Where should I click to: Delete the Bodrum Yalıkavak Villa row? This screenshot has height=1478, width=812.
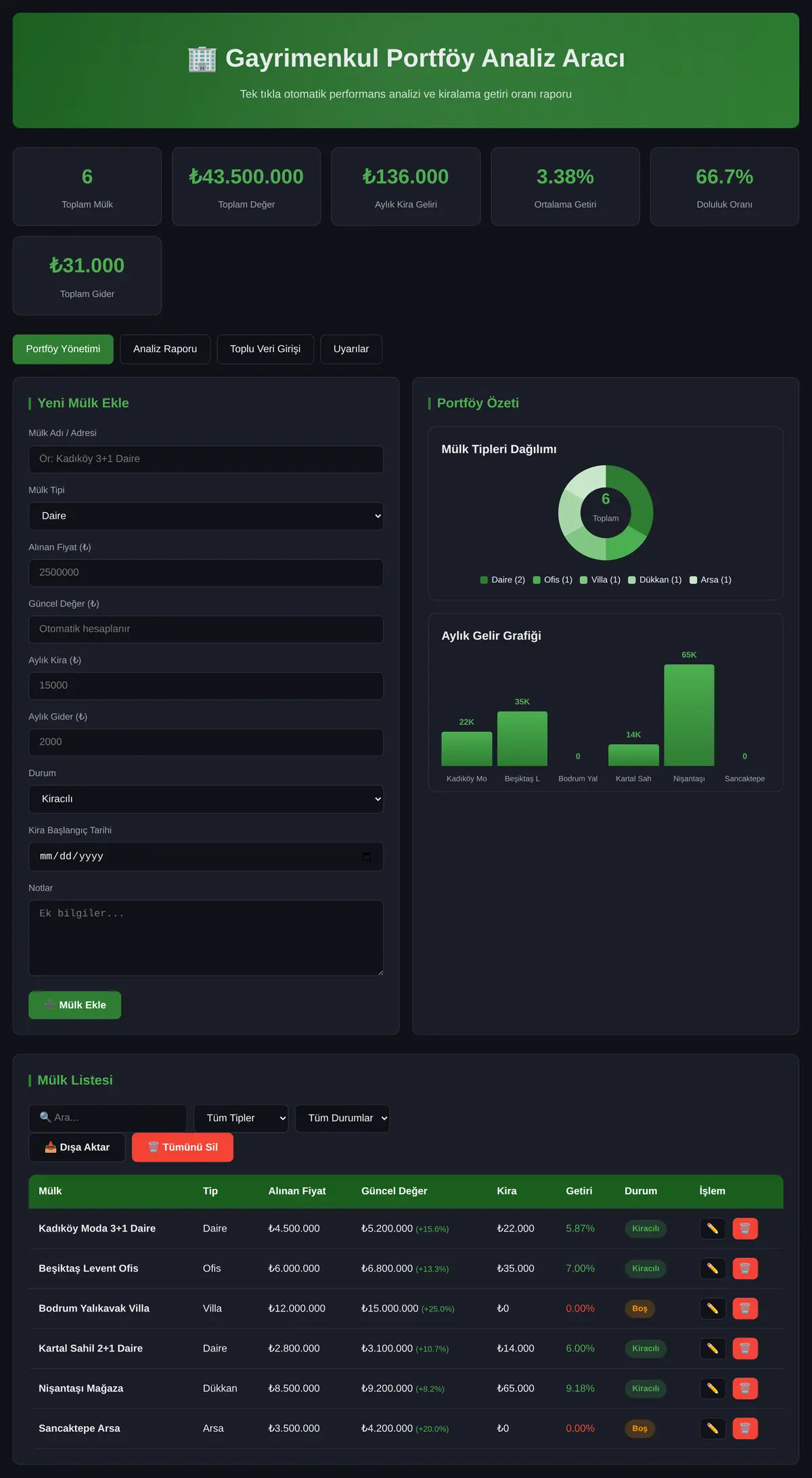pyautogui.click(x=745, y=1308)
